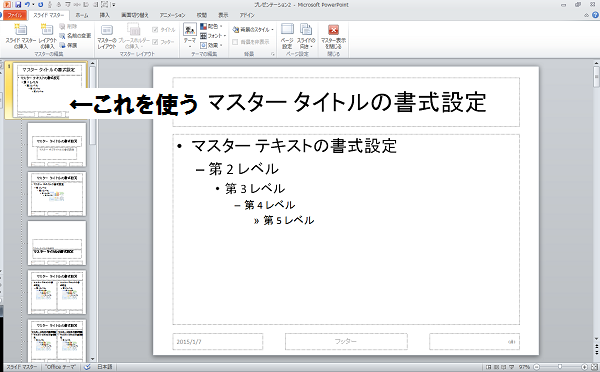
Task: Open the 効果 effects dropdown
Action: click(x=211, y=45)
